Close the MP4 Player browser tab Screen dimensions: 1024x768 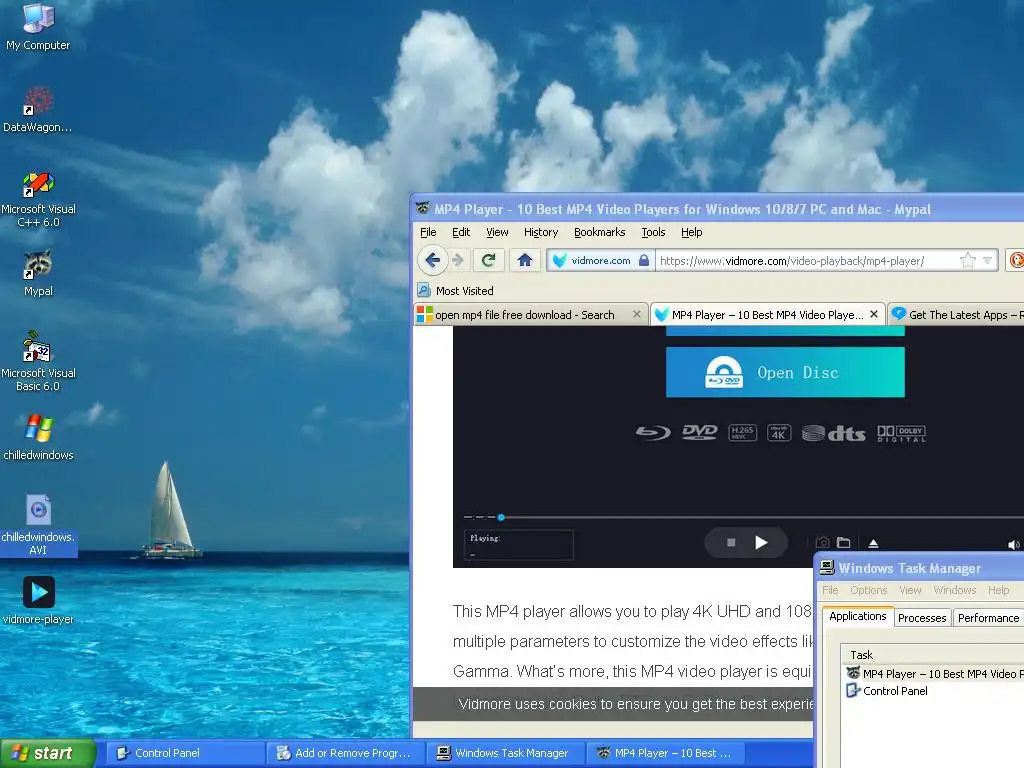tap(874, 314)
